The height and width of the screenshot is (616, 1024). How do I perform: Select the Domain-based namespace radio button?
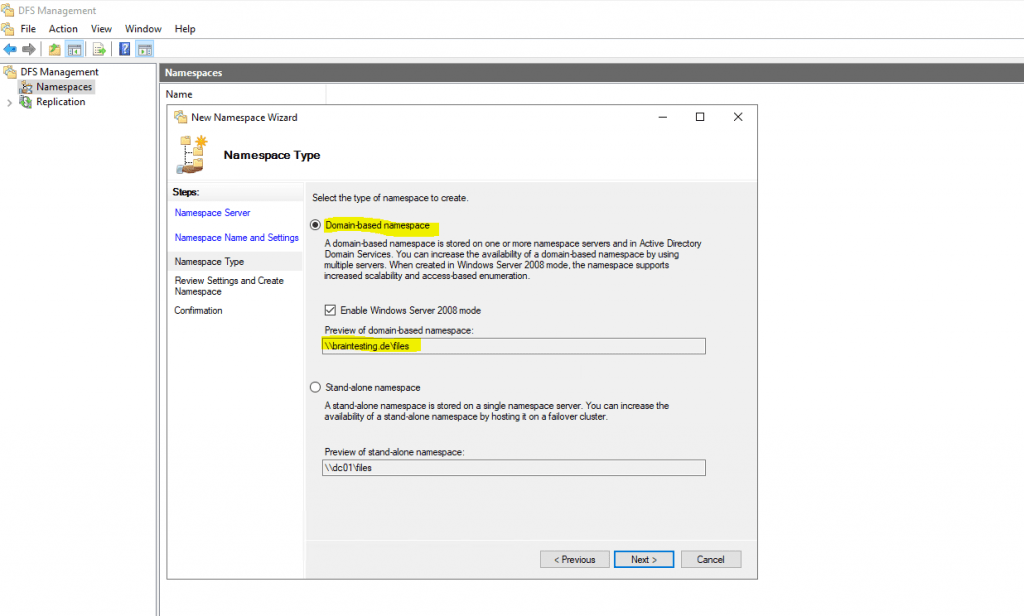click(315, 225)
